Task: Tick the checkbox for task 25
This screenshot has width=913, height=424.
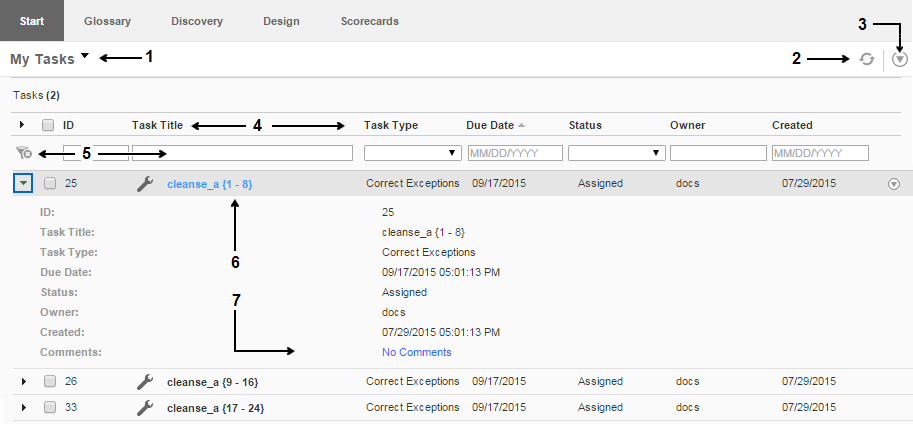Action: pos(50,184)
